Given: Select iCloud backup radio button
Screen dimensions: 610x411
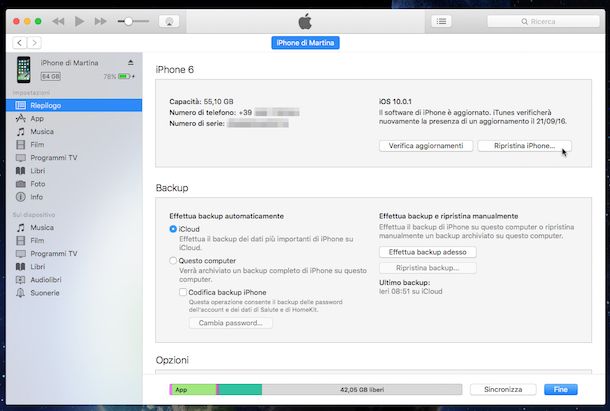Looking at the screenshot, I should pyautogui.click(x=173, y=229).
